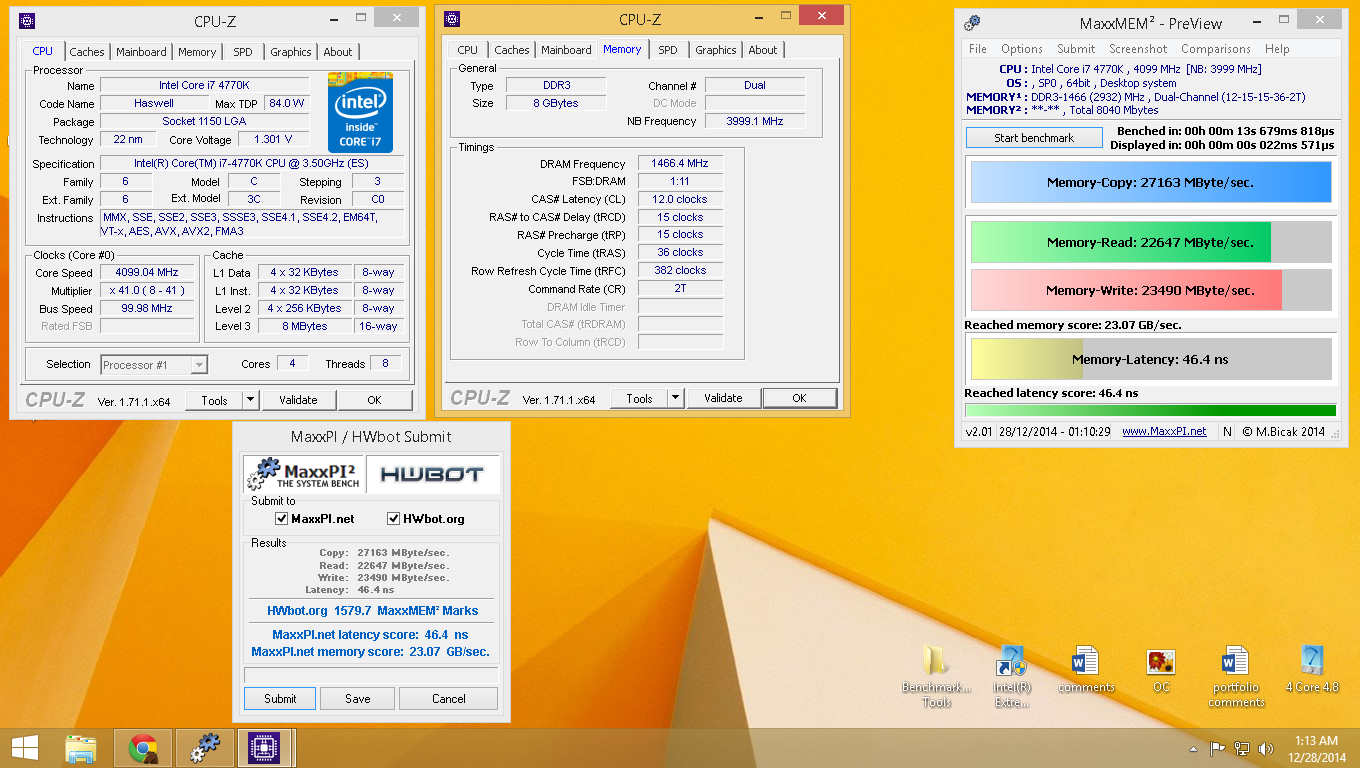Select '4 Core 4.8' desktop icon
The width and height of the screenshot is (1360, 768).
(x=1311, y=670)
